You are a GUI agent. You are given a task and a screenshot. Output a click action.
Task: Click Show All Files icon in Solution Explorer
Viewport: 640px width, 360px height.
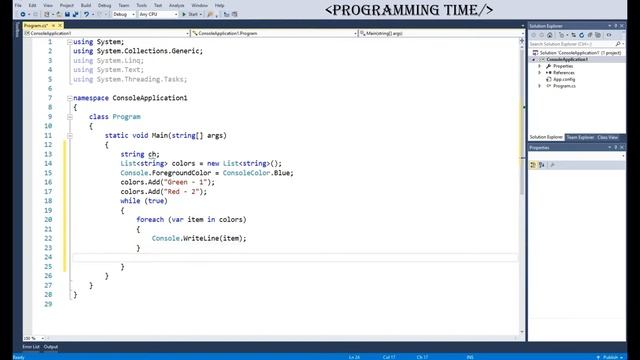click(x=598, y=35)
